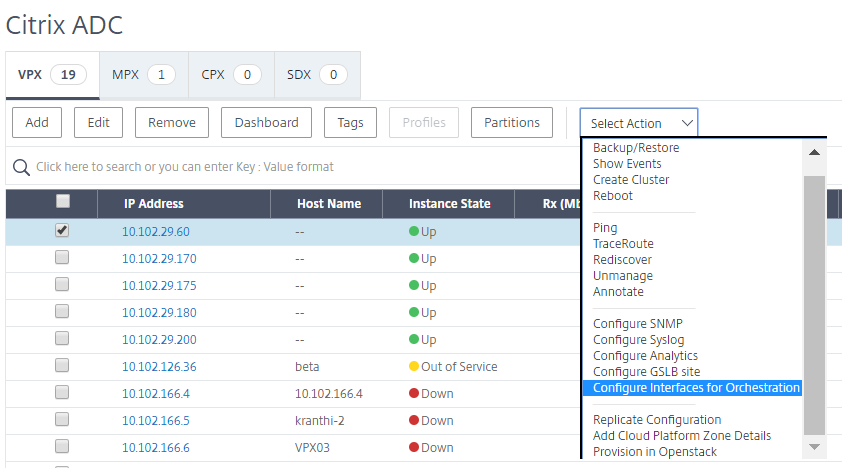Click the host name cell 'beta'
The image size is (842, 468).
tap(307, 367)
